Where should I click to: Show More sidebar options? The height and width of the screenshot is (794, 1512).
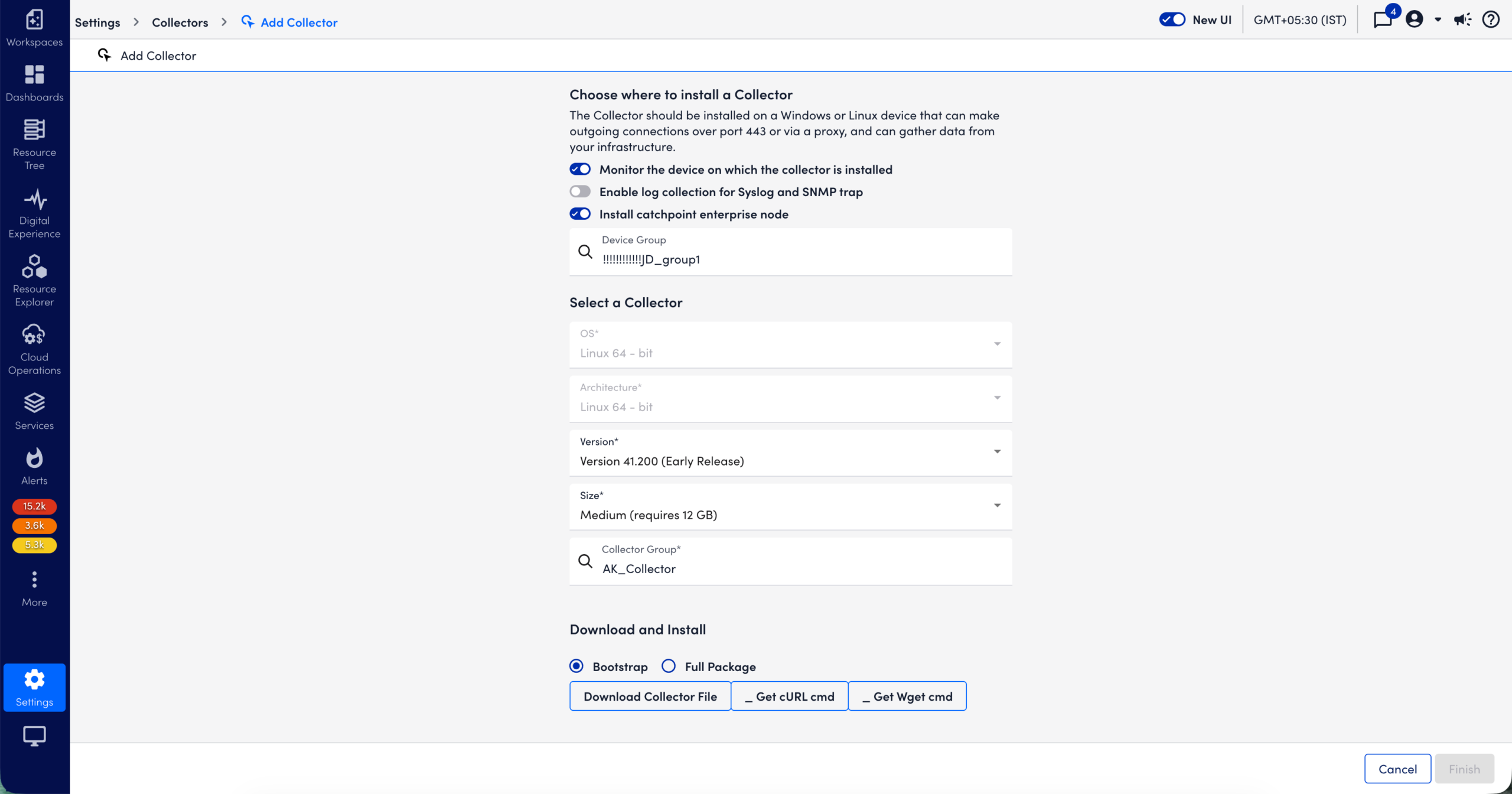pyautogui.click(x=34, y=589)
